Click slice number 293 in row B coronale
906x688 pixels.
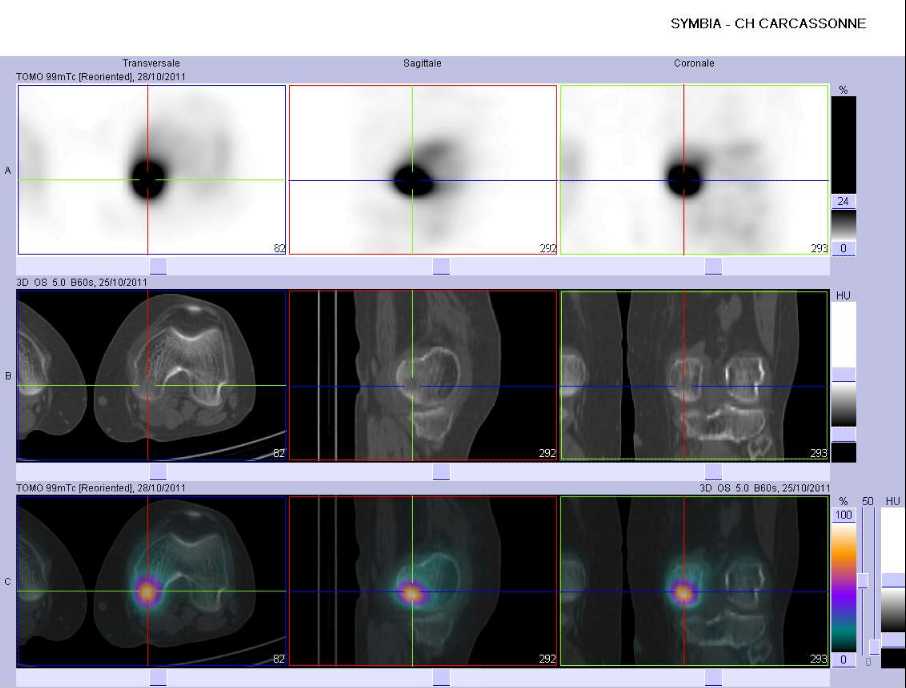pyautogui.click(x=819, y=453)
